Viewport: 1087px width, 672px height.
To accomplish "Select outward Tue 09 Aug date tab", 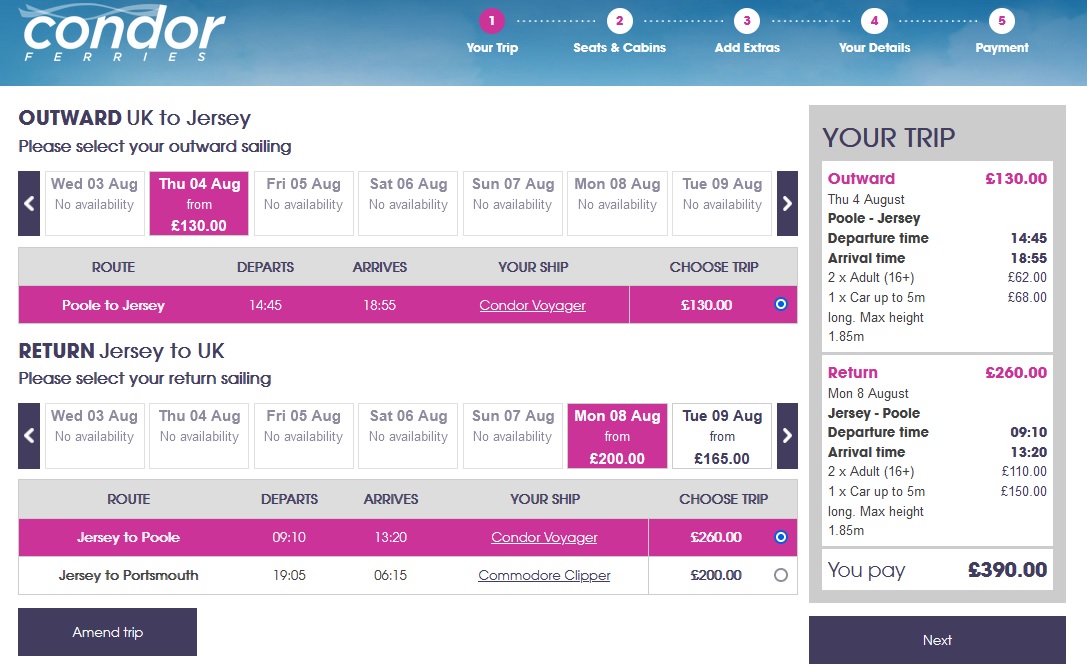I will pyautogui.click(x=722, y=203).
